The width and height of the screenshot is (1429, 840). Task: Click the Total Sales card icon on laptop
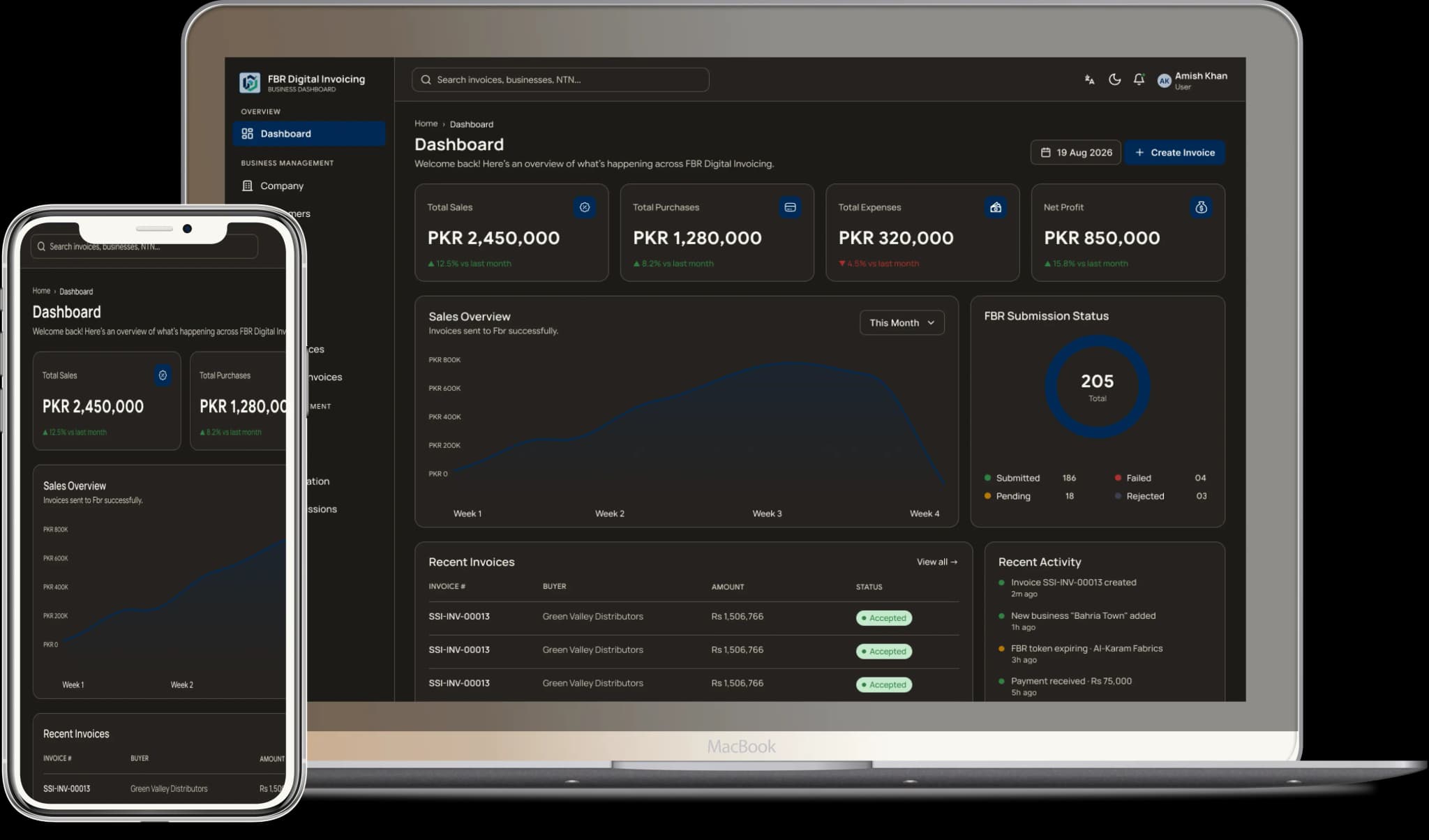[x=585, y=207]
